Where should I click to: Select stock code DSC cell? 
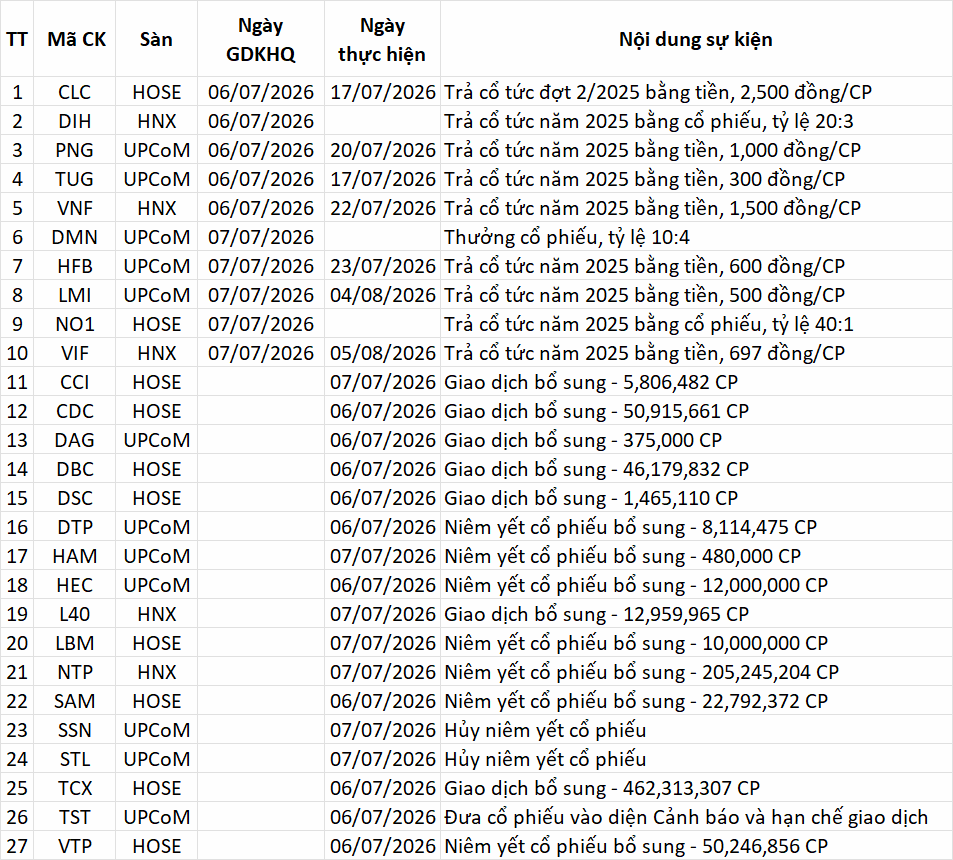click(x=75, y=498)
